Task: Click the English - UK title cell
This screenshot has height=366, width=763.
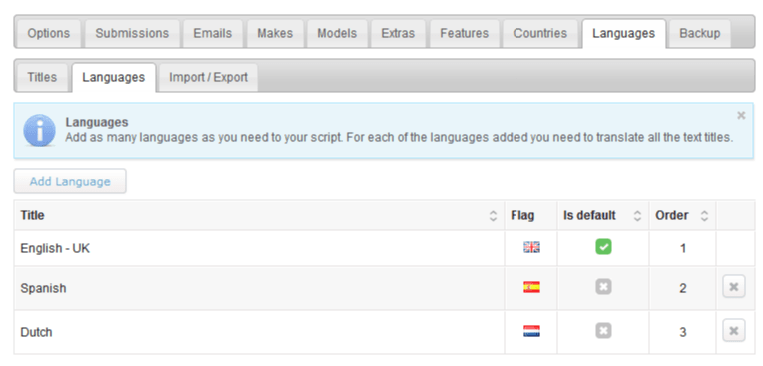Action: [259, 248]
